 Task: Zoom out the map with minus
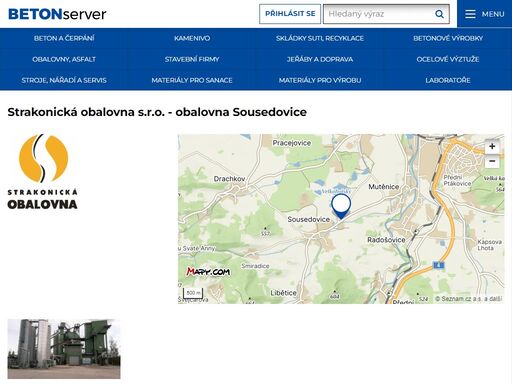pos(492,161)
